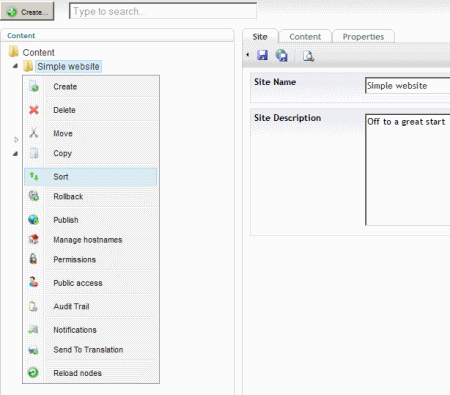Collapse the expanded child node arrow below
The width and height of the screenshot is (450, 395).
15,154
